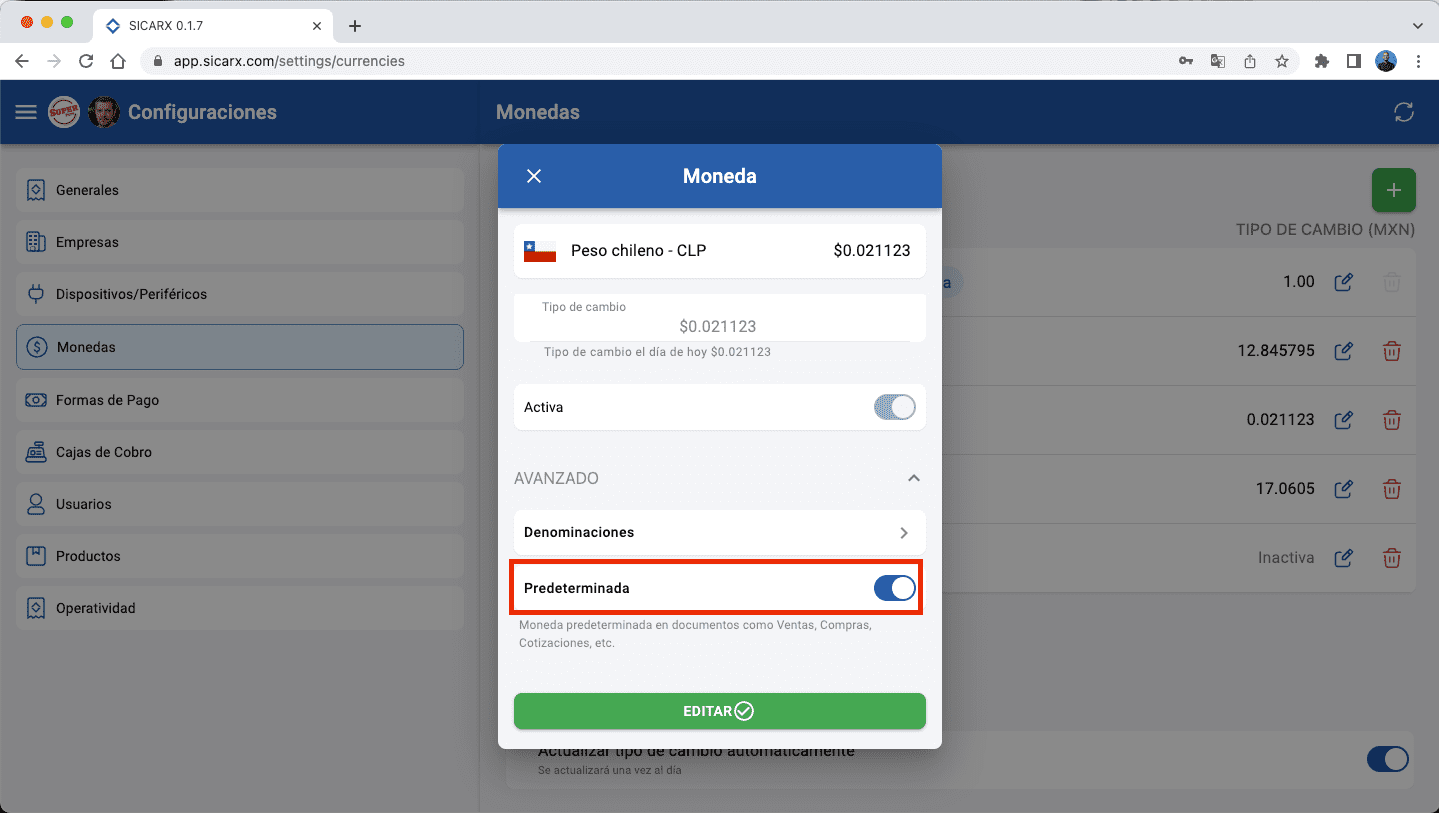
Task: Open the Empresas settings section
Action: [239, 242]
